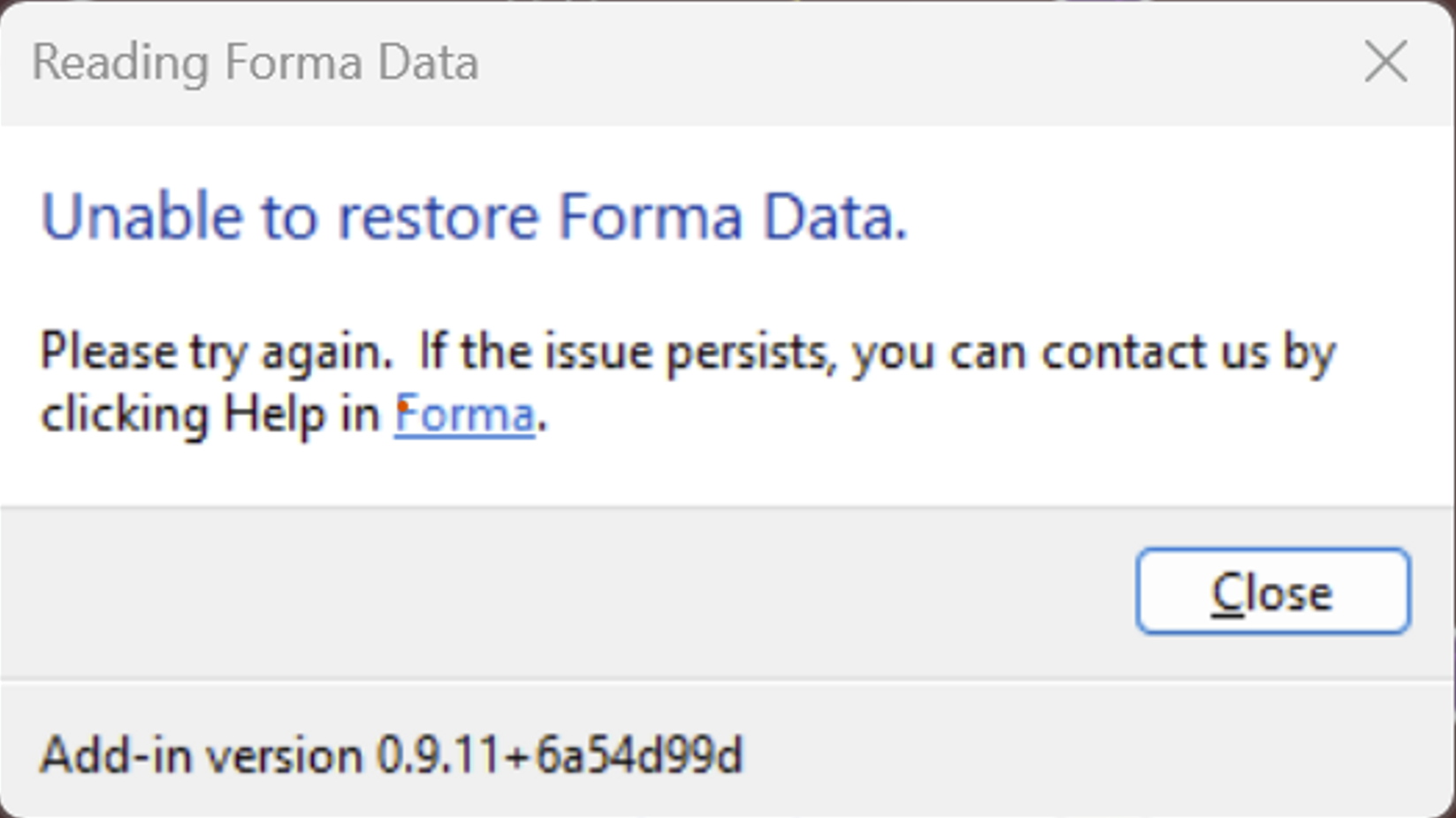Click the words 'you can' in the message
The height and width of the screenshot is (818, 1456).
pos(938,352)
